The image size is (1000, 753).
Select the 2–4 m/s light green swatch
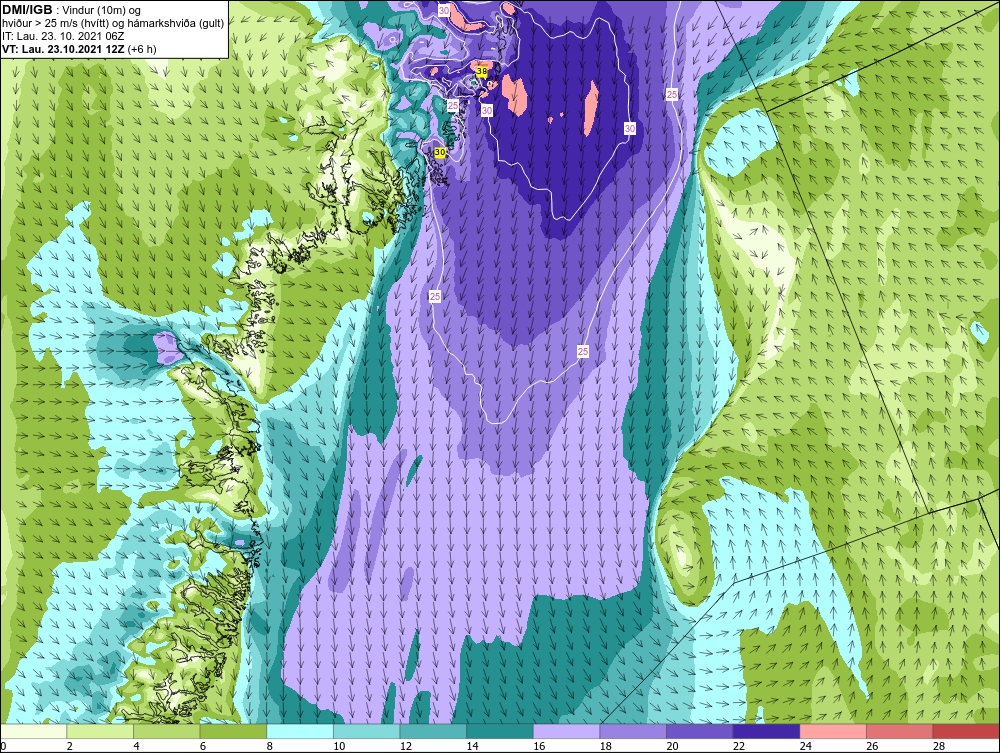click(x=100, y=731)
